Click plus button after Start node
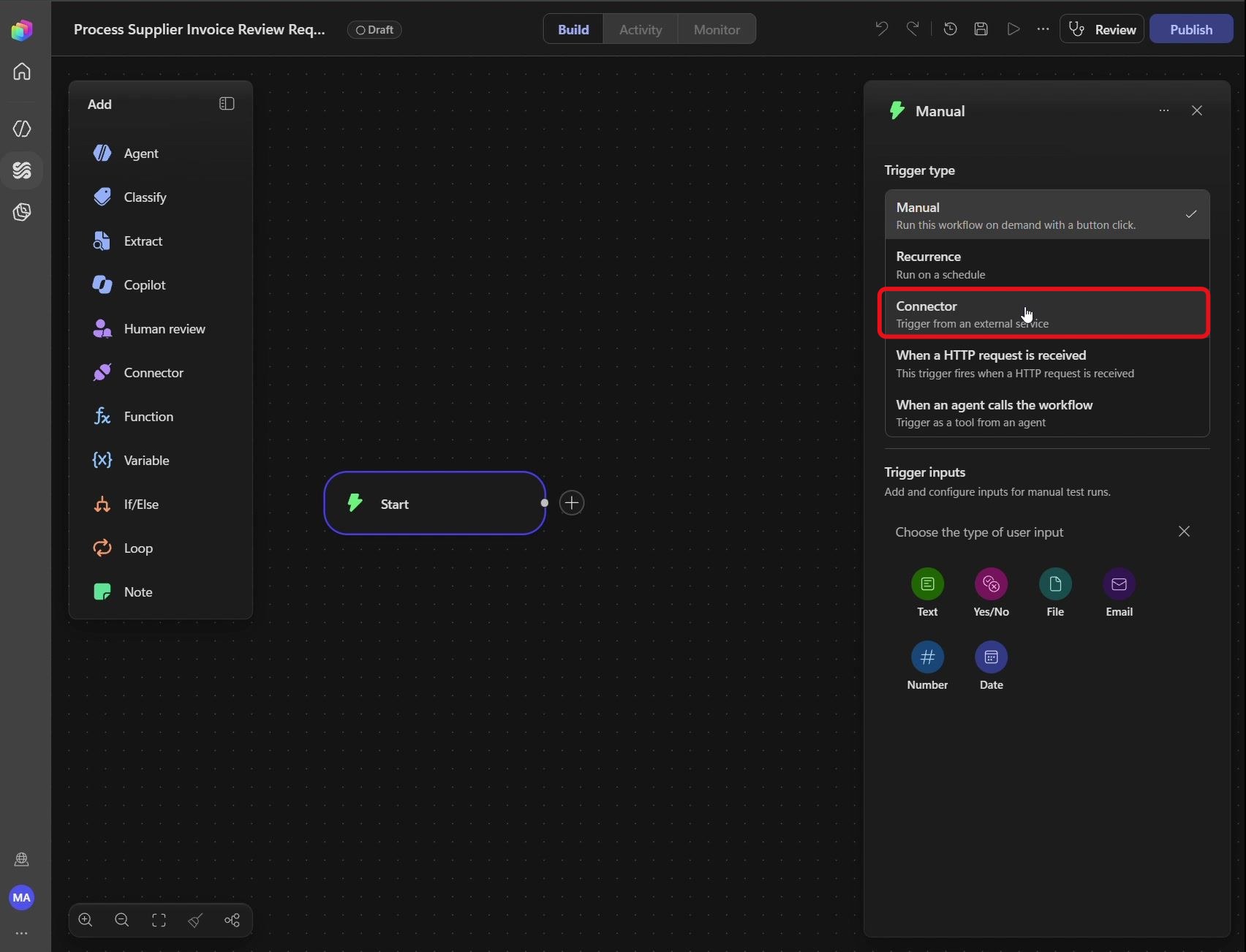The image size is (1246, 952). coord(572,503)
